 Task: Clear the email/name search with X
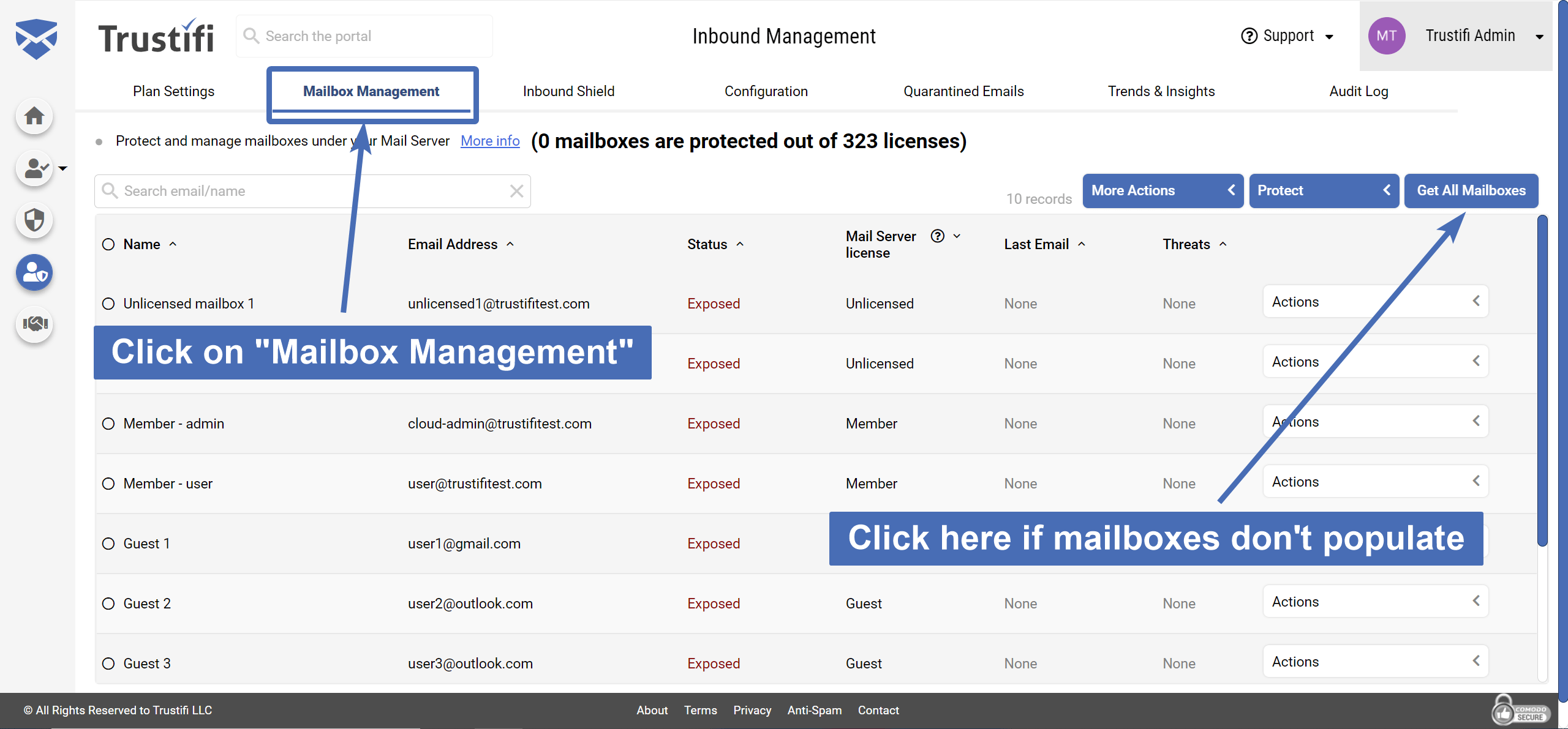click(516, 191)
